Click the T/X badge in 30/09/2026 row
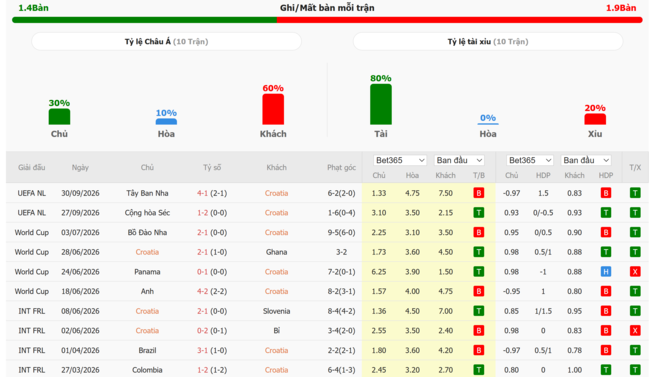Screen dimensions: 650x377 635,193
